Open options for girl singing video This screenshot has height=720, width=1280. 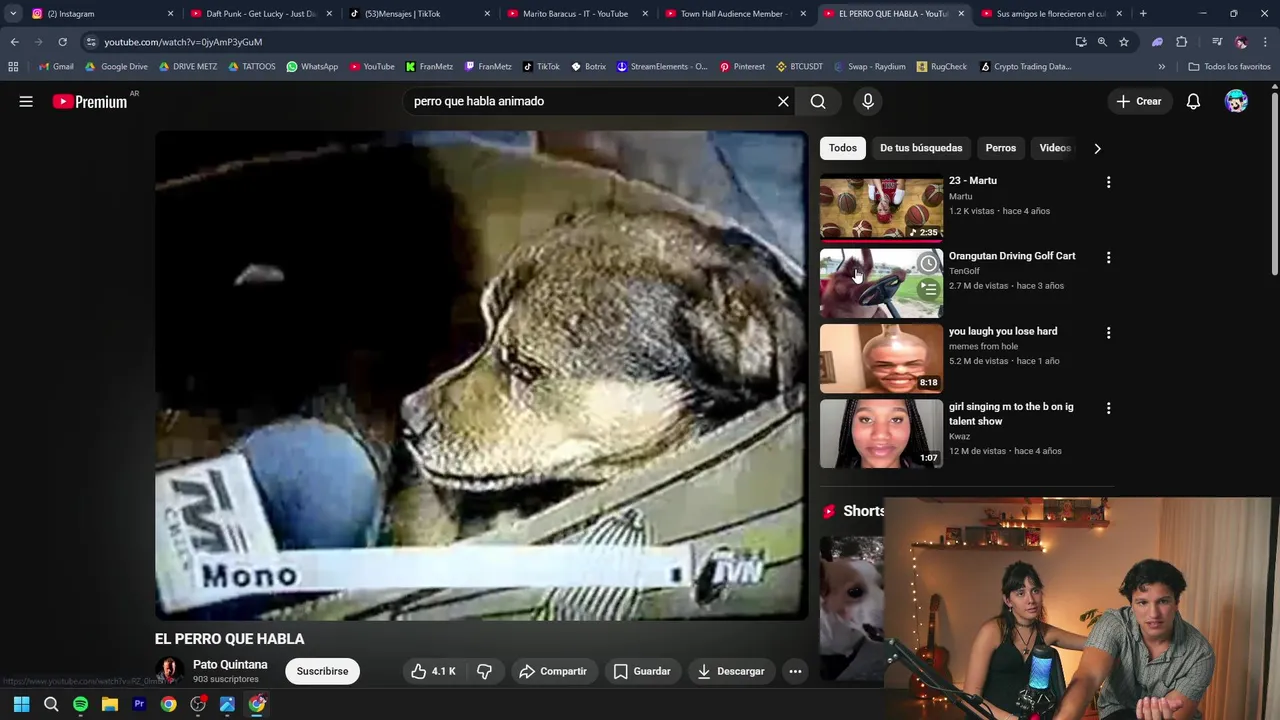click(1108, 408)
